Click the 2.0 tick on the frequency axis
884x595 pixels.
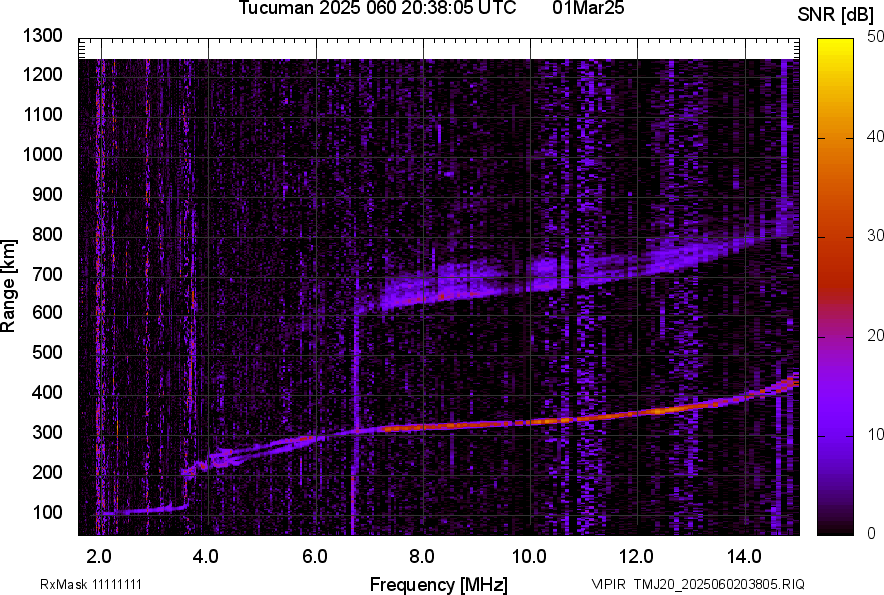[x=99, y=556]
